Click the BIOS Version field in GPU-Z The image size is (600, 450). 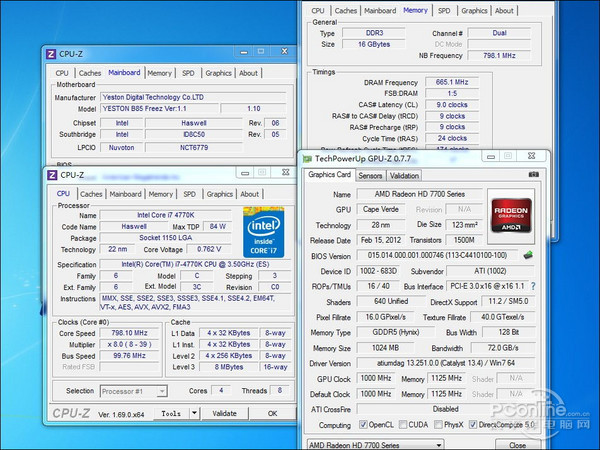[438, 255]
